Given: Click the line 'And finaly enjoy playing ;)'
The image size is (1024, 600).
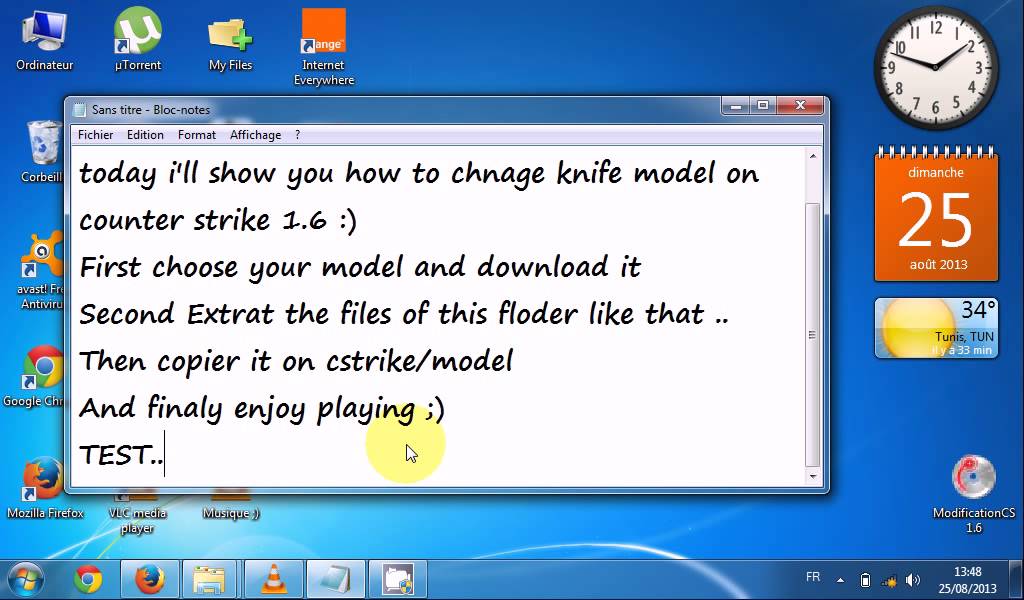Looking at the screenshot, I should [261, 409].
